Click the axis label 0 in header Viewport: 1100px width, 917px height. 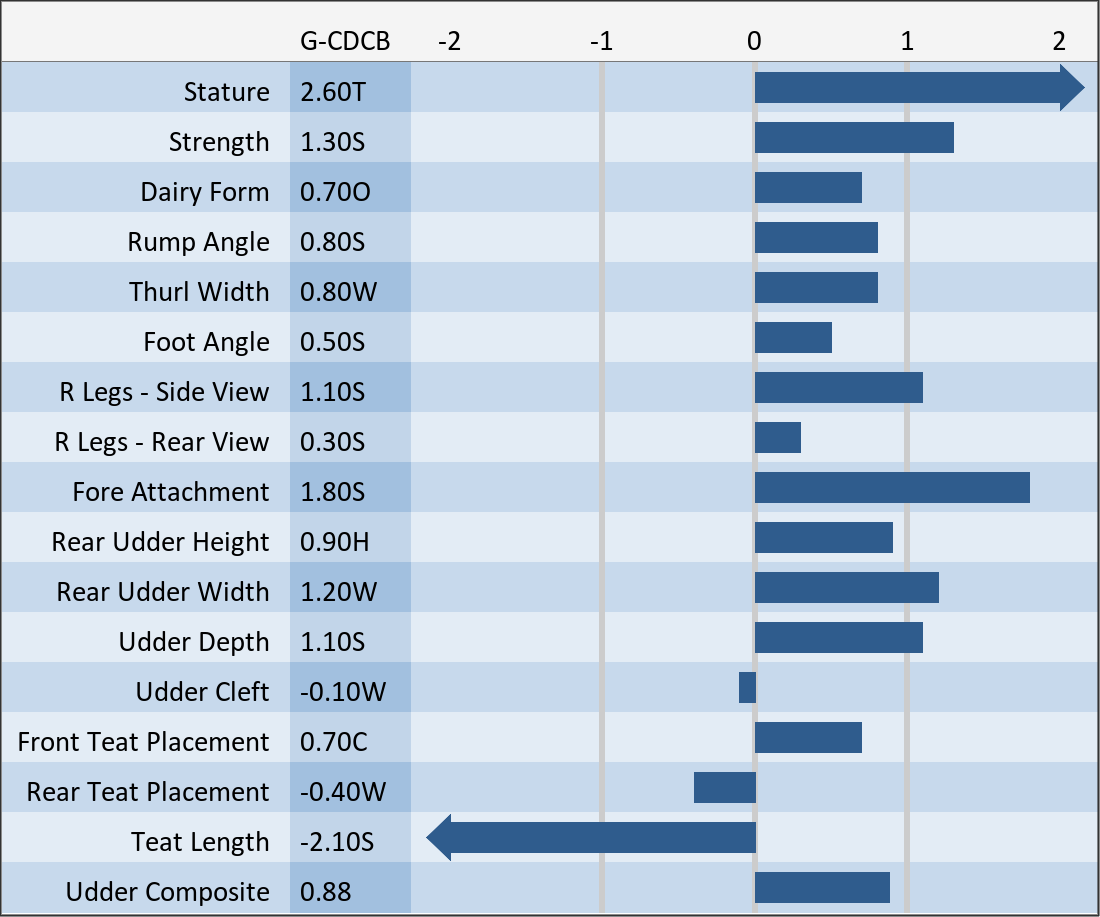pyautogui.click(x=754, y=41)
